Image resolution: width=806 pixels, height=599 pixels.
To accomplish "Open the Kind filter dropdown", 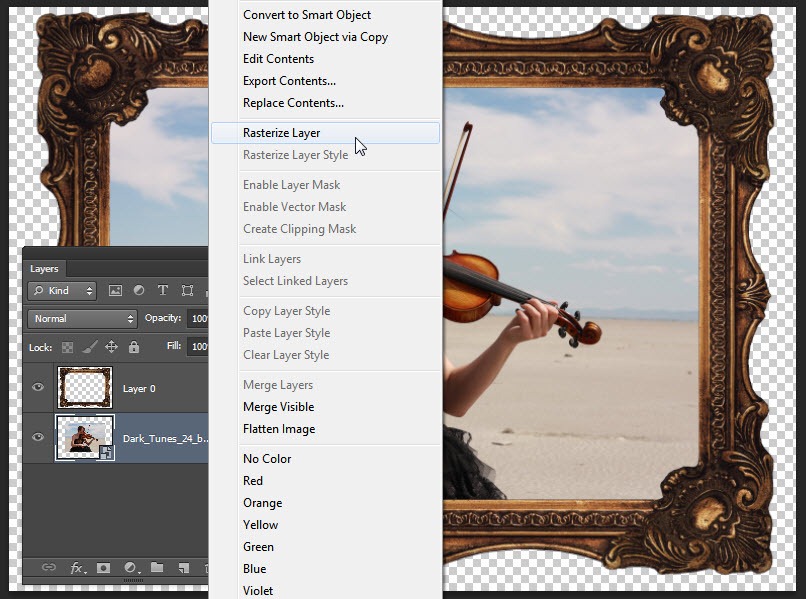I will pos(62,291).
